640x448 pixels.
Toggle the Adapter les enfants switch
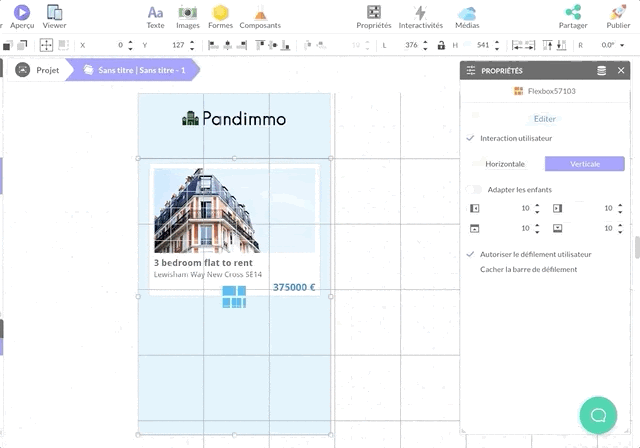point(473,189)
